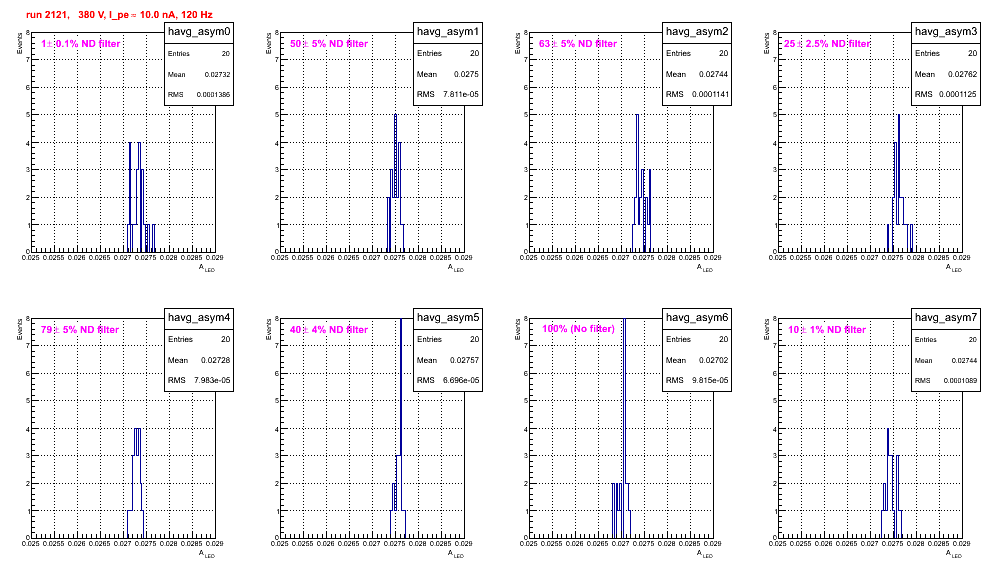The width and height of the screenshot is (996, 572).
Task: Click the havg_asym2 stats box title
Action: tap(697, 31)
